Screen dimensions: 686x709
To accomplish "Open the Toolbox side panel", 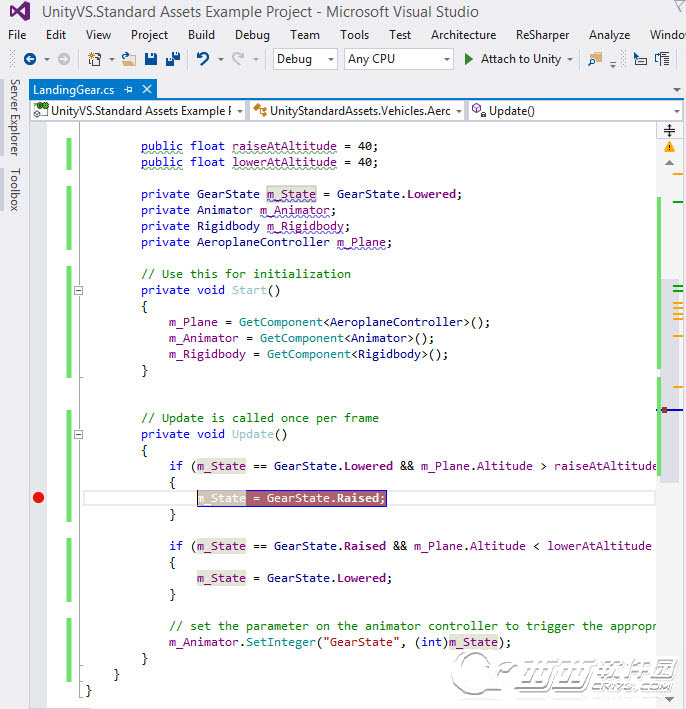I will [14, 189].
